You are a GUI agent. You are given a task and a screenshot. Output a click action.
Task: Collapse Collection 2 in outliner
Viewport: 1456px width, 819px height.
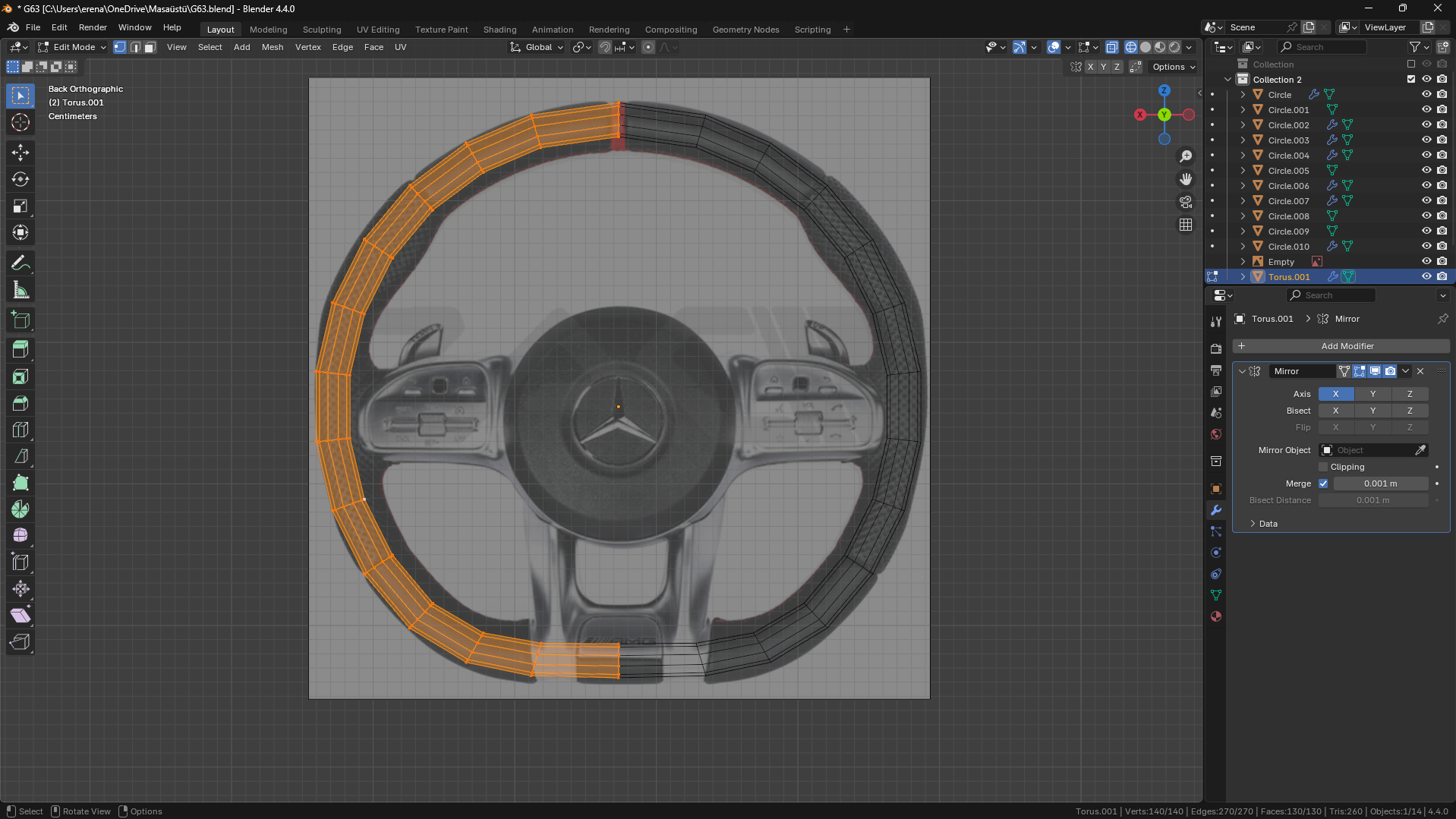coord(1228,80)
